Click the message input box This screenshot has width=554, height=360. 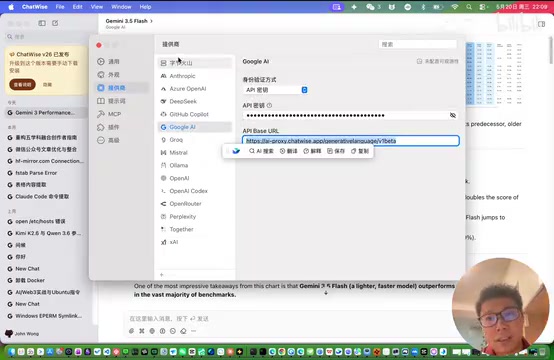(x=288, y=319)
